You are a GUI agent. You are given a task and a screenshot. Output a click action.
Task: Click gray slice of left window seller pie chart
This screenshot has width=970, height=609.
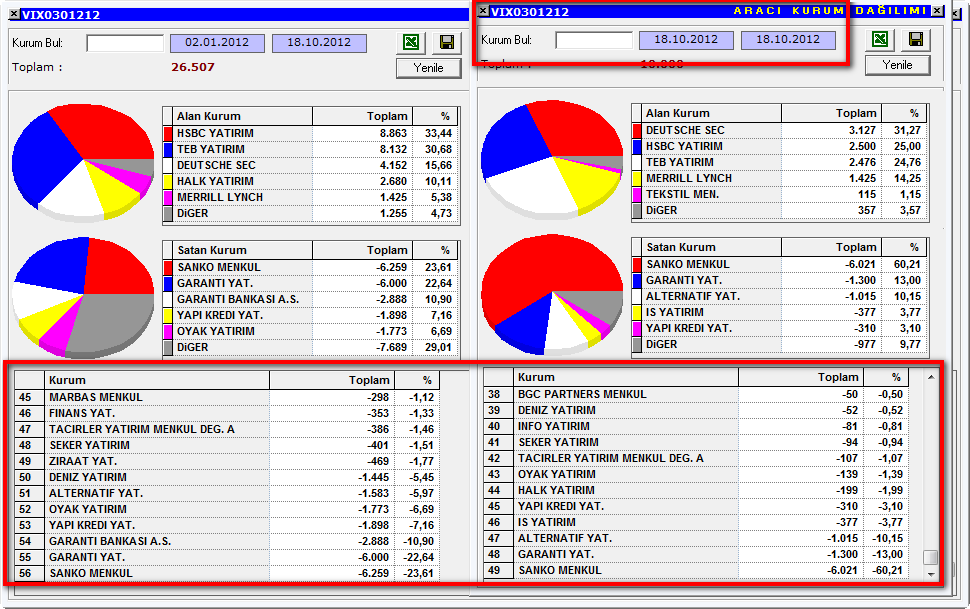(x=114, y=322)
